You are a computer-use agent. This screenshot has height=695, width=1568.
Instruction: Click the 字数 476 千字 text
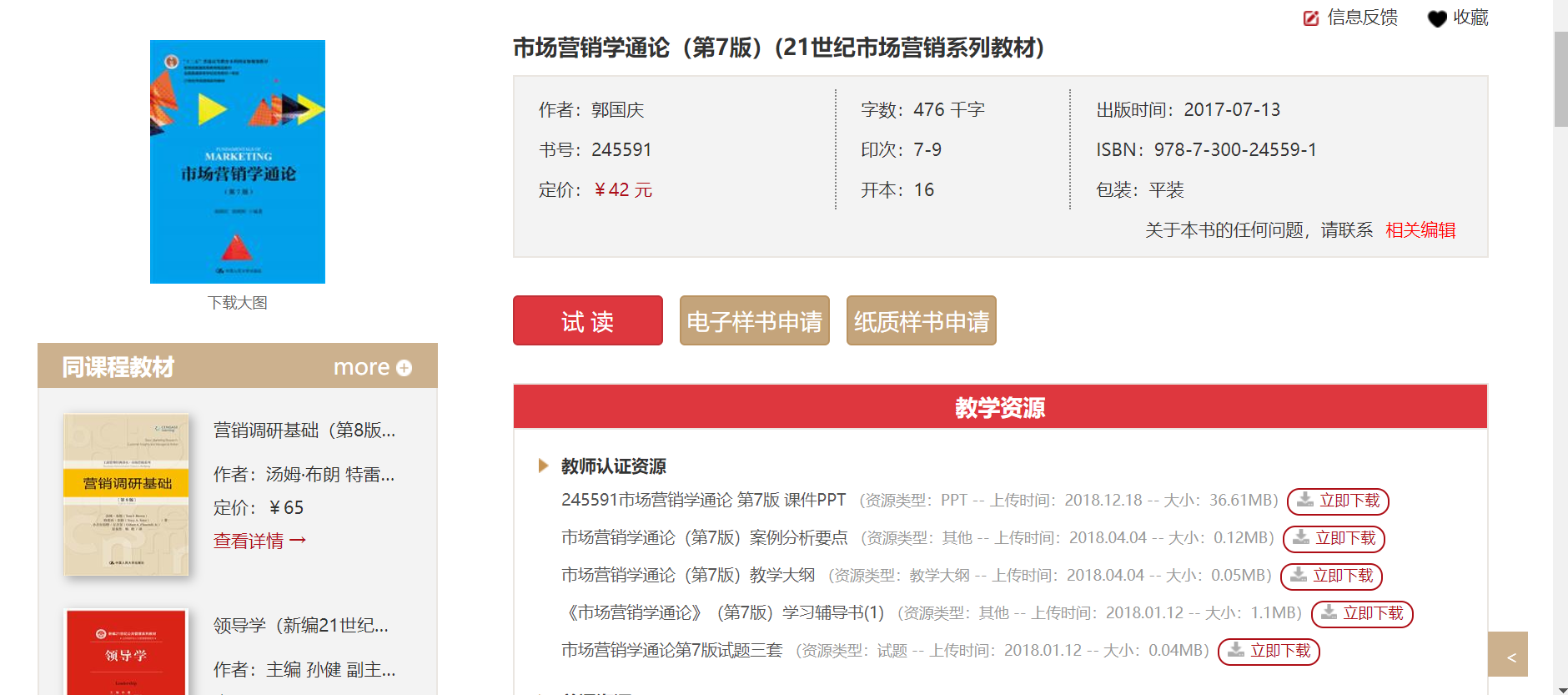pyautogui.click(x=922, y=109)
